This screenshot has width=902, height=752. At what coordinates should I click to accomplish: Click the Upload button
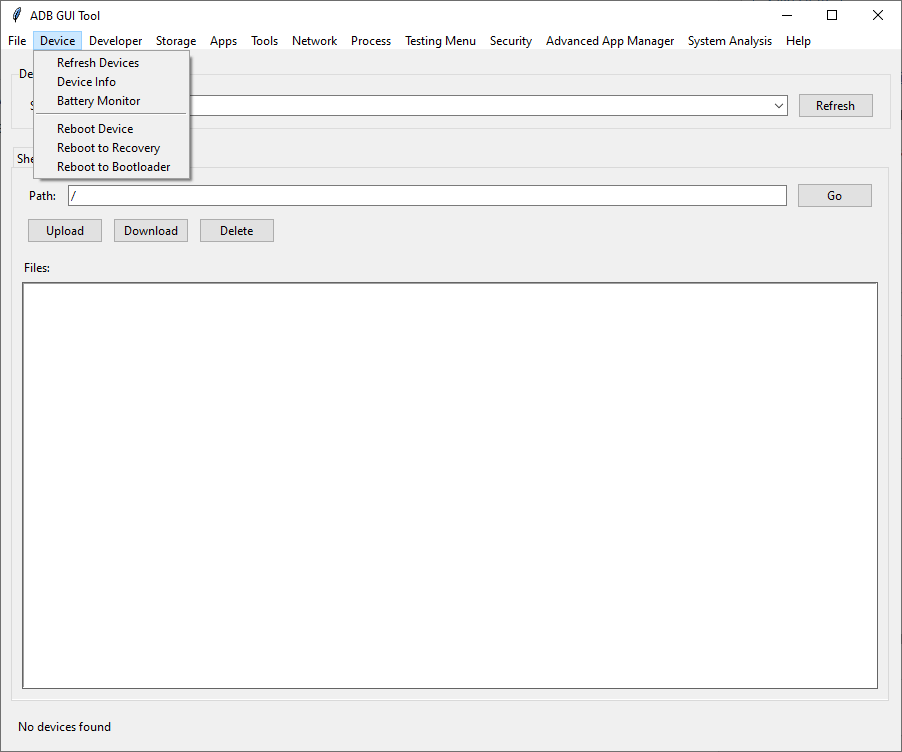pos(64,230)
